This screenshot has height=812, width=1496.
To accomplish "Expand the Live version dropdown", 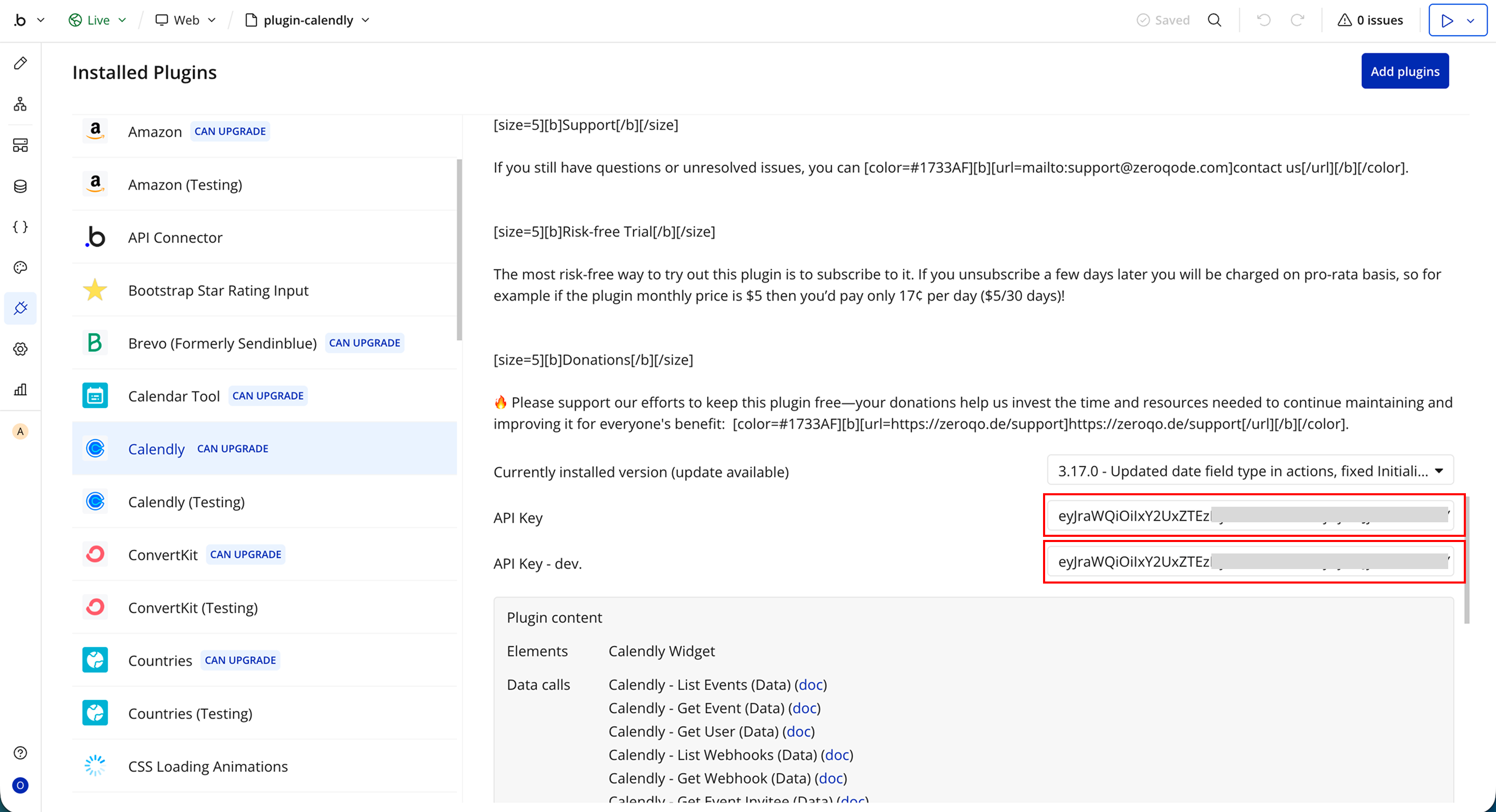I will [98, 20].
